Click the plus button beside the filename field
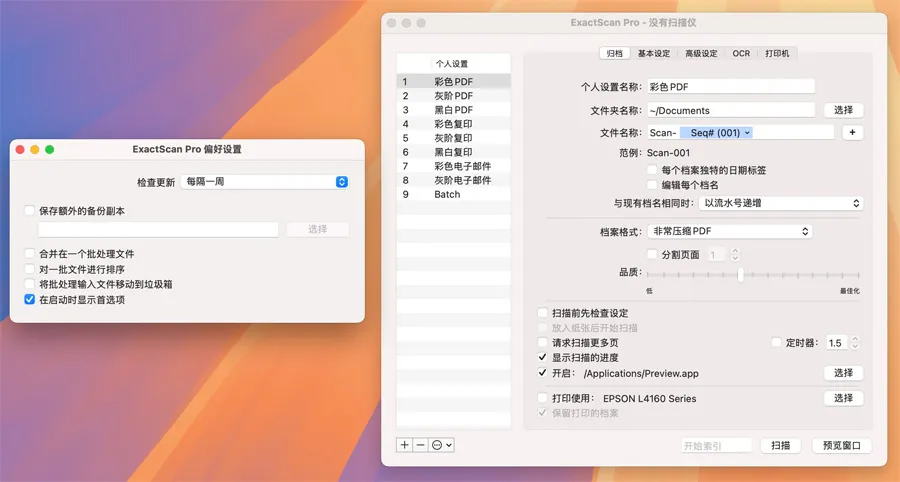Screen dimensions: 900x482 click(x=852, y=132)
